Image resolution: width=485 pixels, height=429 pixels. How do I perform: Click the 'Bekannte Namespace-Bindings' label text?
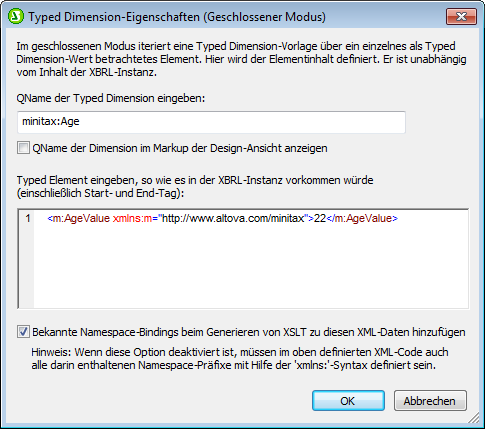tap(249, 332)
